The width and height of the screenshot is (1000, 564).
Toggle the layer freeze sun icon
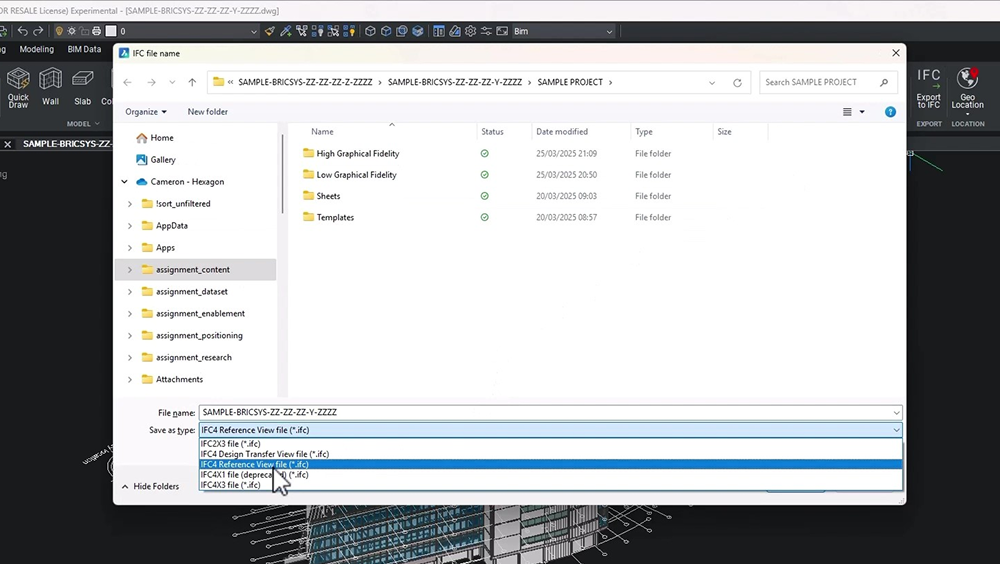click(71, 31)
